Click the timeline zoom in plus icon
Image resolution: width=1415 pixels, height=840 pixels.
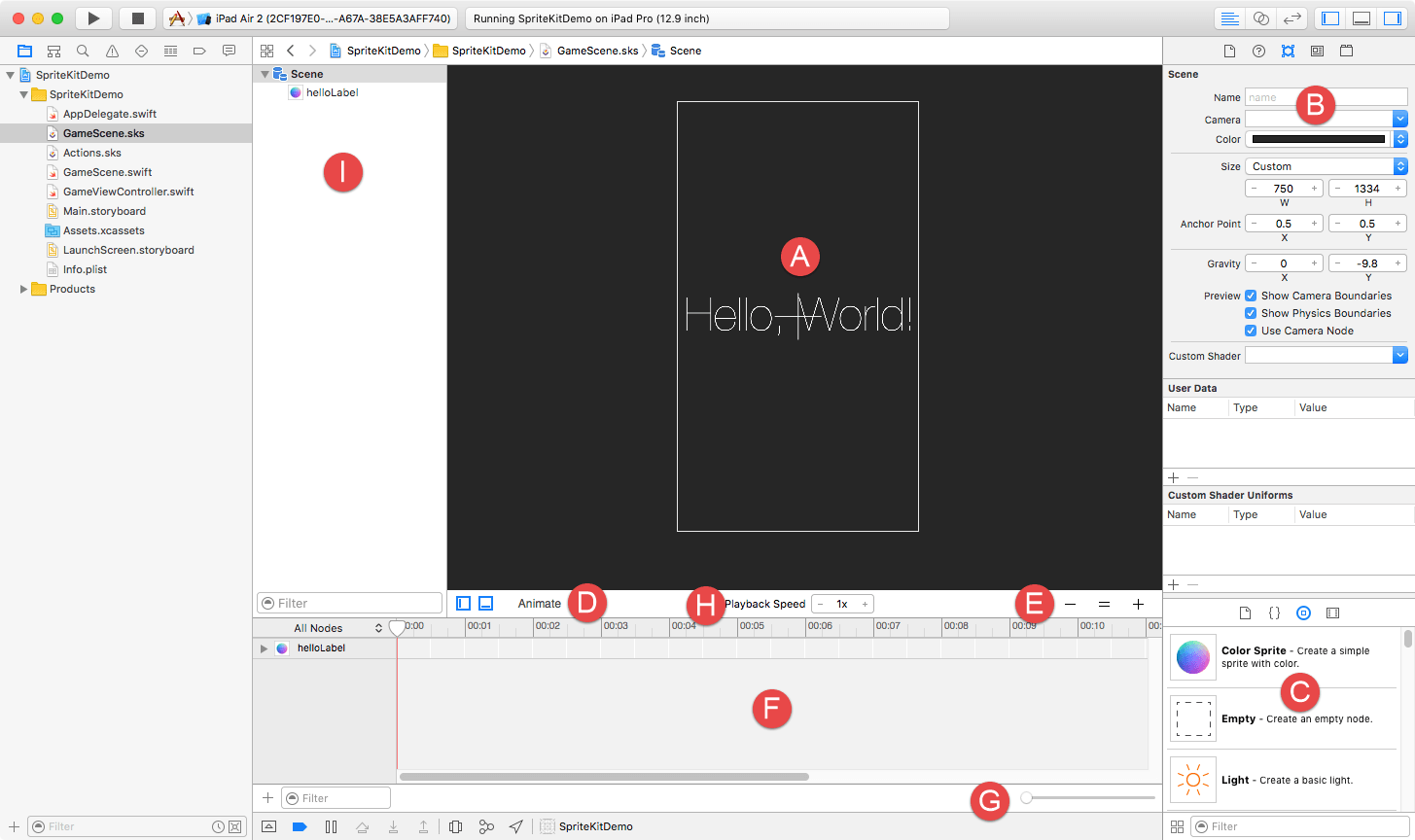click(x=1138, y=604)
